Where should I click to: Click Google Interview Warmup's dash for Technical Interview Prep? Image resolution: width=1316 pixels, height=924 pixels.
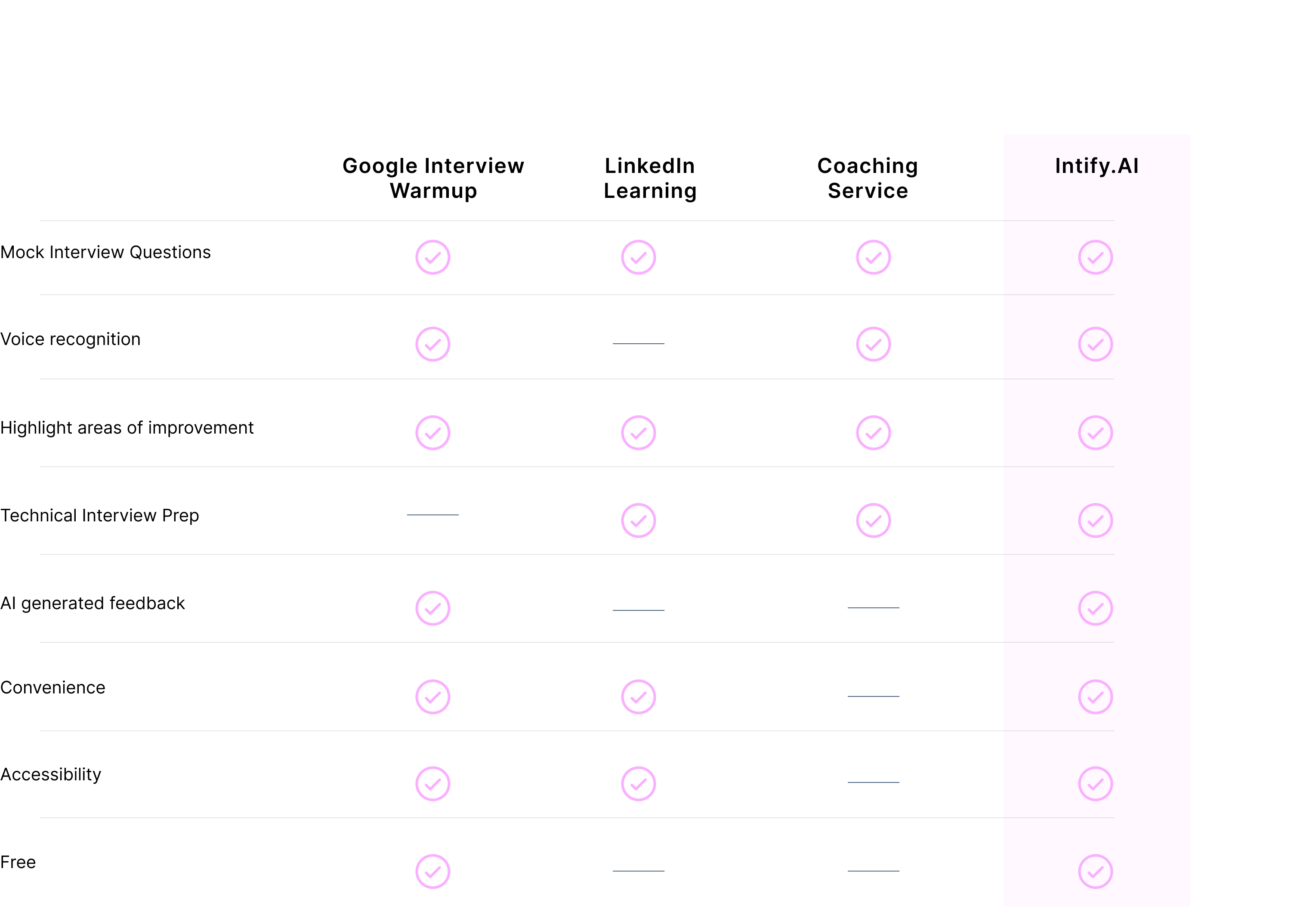pyautogui.click(x=433, y=515)
